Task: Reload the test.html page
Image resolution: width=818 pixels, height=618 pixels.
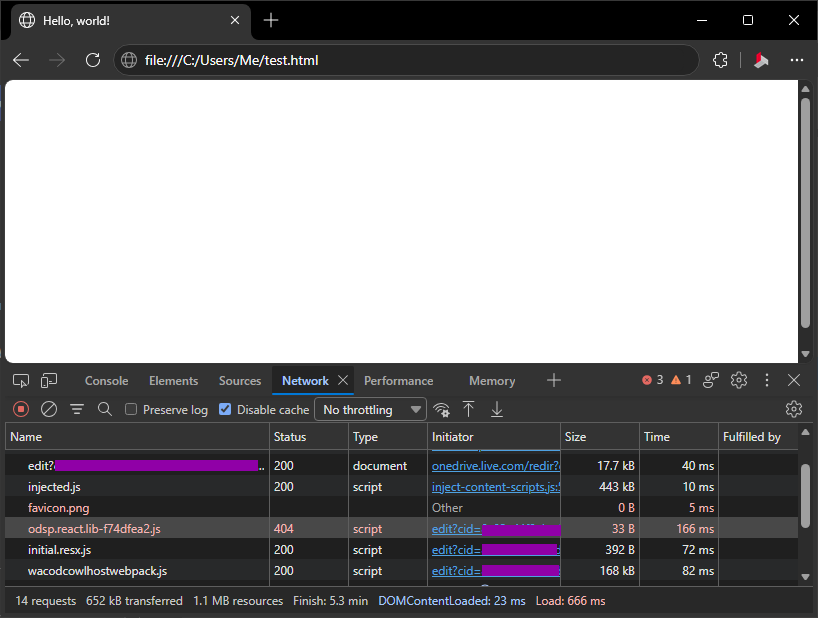Action: tap(93, 60)
